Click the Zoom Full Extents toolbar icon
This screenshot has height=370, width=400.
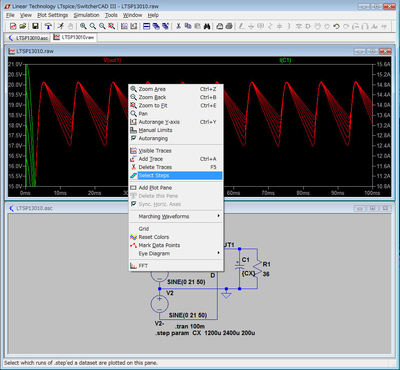point(111,26)
